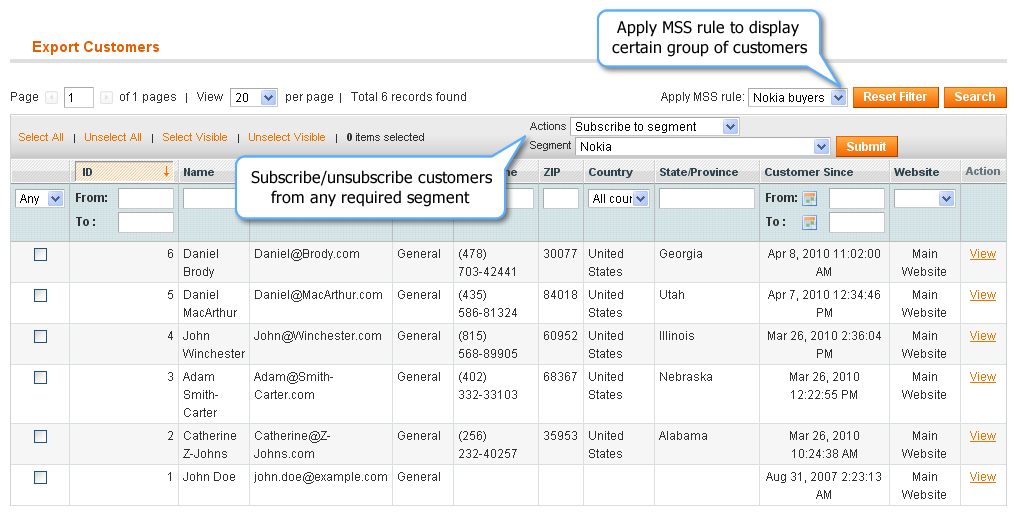Click the orange Submit button

tap(866, 146)
